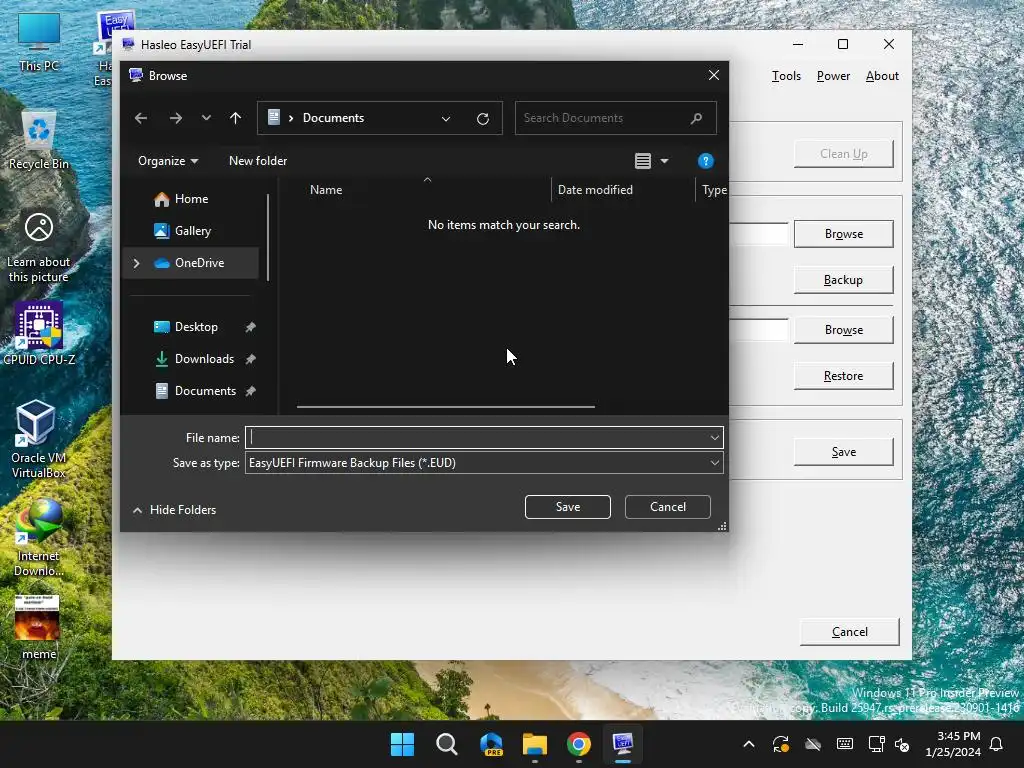Click Save in the Browse dialog

[x=568, y=507]
